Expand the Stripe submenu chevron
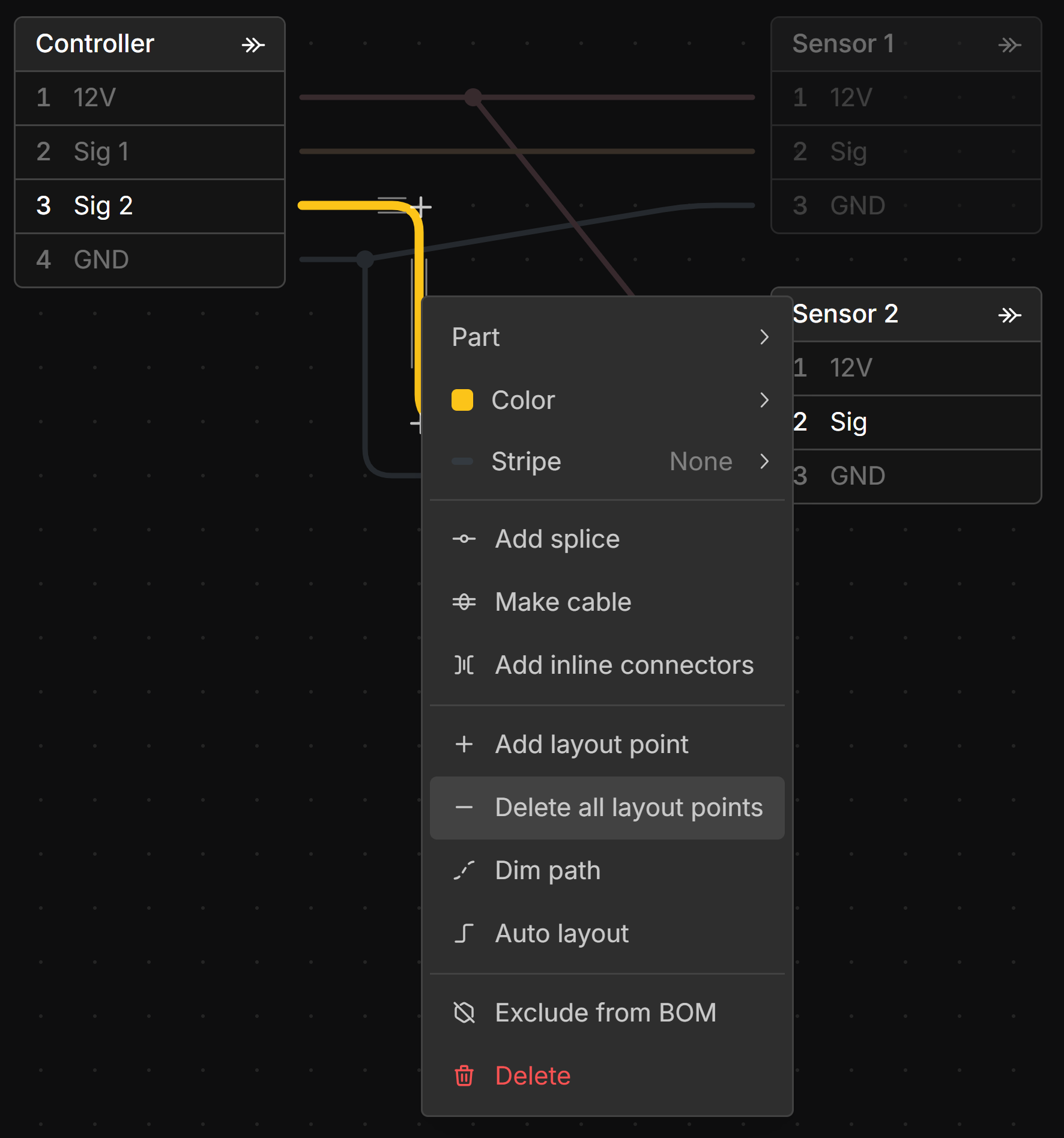The width and height of the screenshot is (1064, 1138). (764, 461)
